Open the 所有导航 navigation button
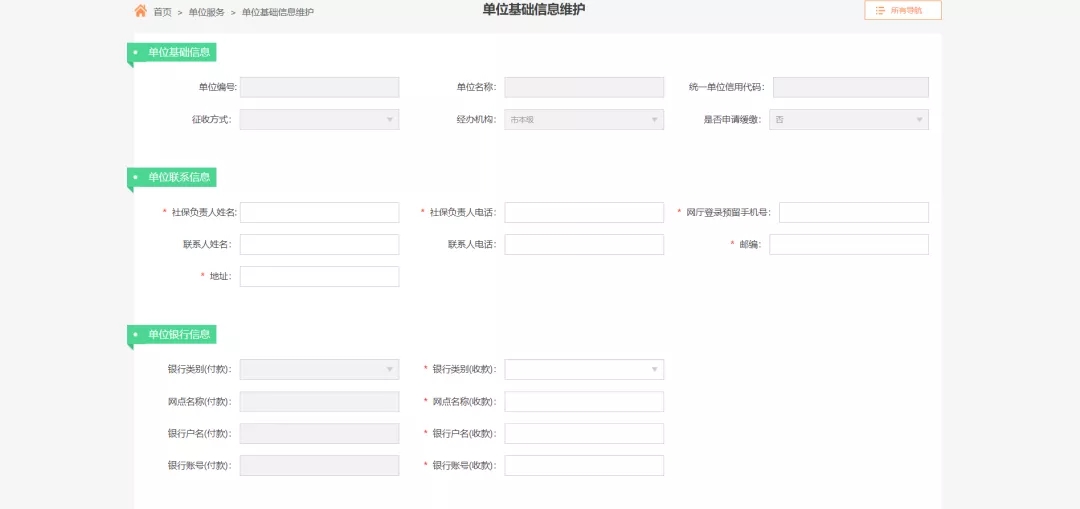 [903, 10]
